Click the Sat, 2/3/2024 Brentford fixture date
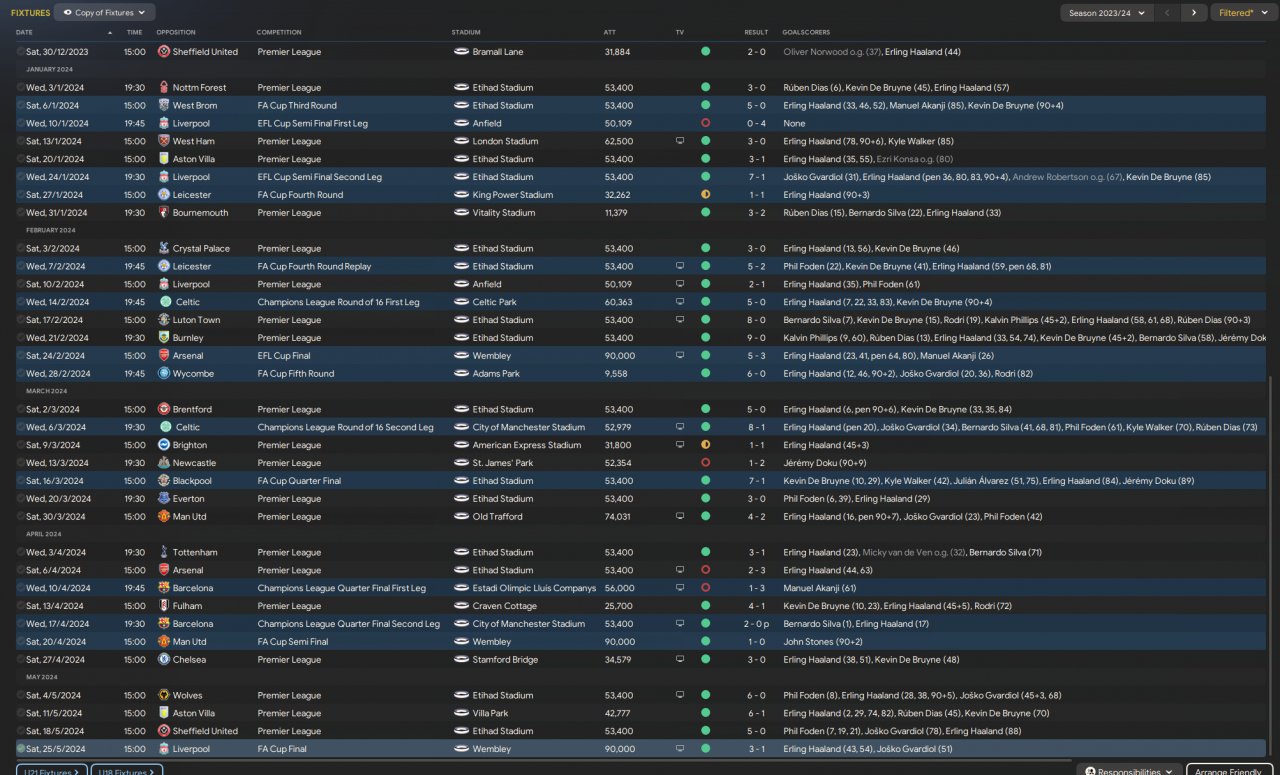Viewport: 1280px width, 775px height. tap(54, 410)
